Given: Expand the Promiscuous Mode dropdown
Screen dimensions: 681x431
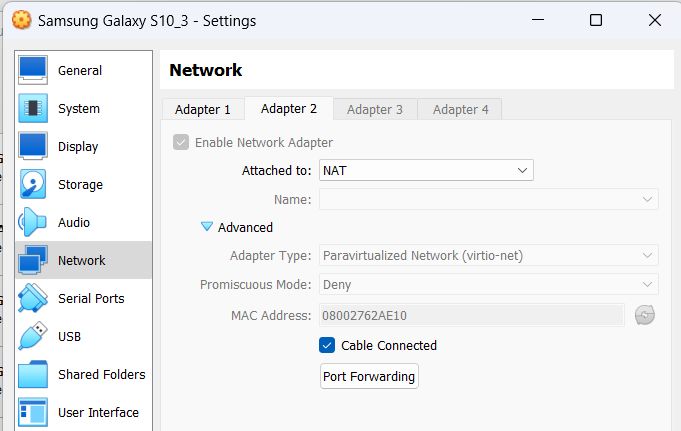Looking at the screenshot, I should [x=489, y=285].
